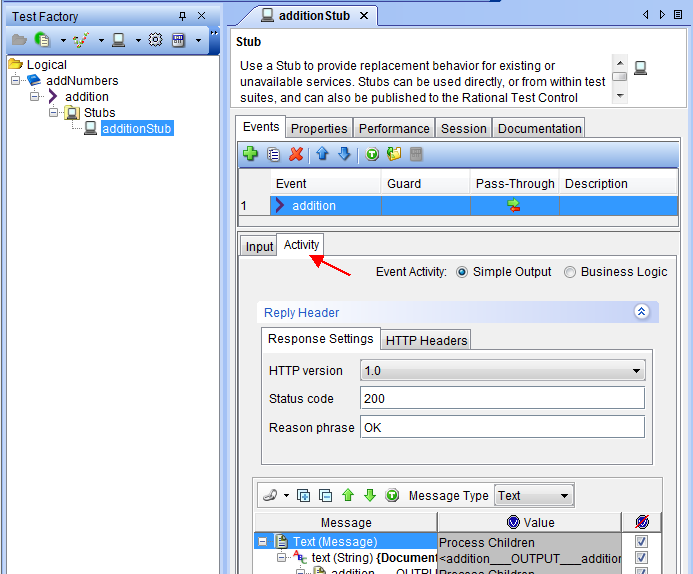693x574 pixels.
Task: Click the green document creation icon
Action: pyautogui.click(x=42, y=40)
